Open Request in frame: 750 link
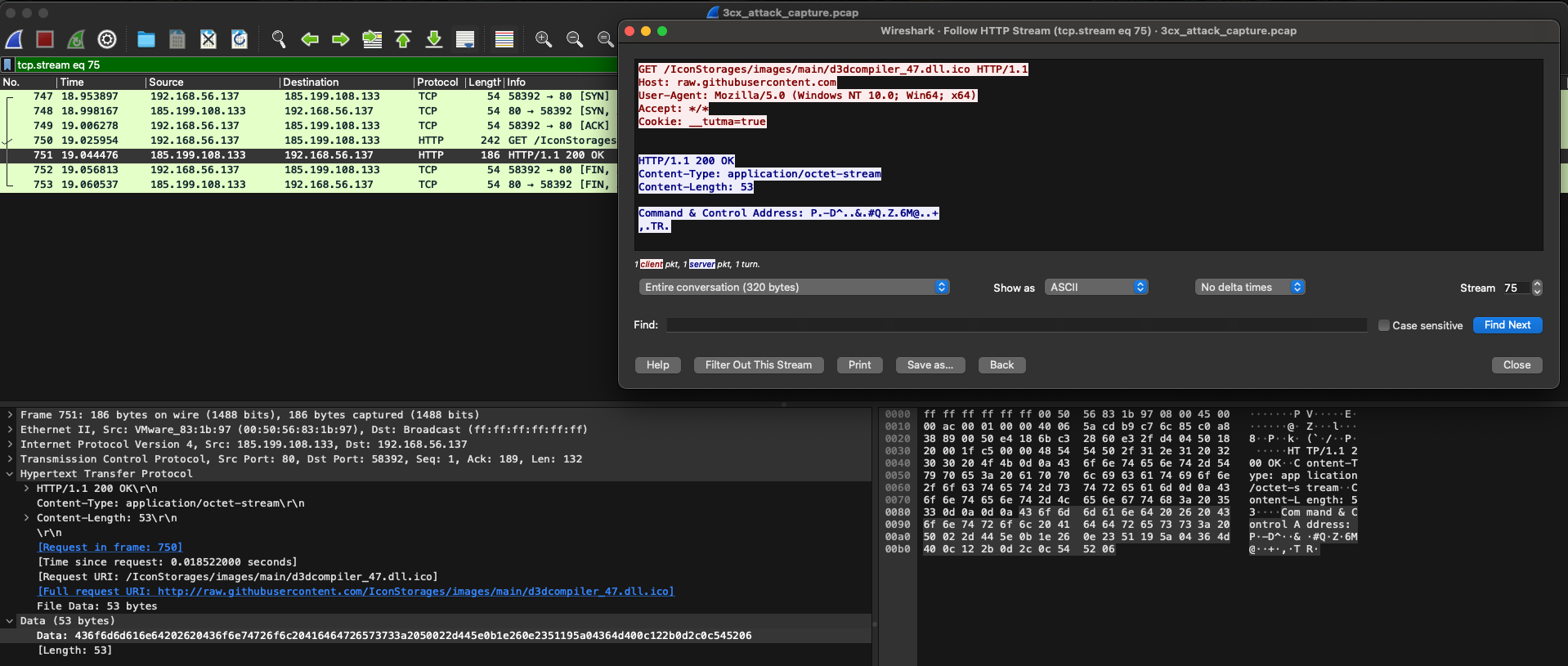1568x666 pixels. tap(110, 548)
